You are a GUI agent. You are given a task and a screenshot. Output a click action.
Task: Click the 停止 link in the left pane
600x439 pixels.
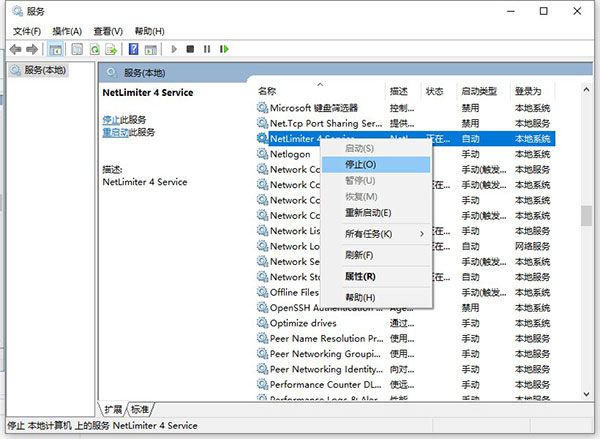tap(111, 120)
